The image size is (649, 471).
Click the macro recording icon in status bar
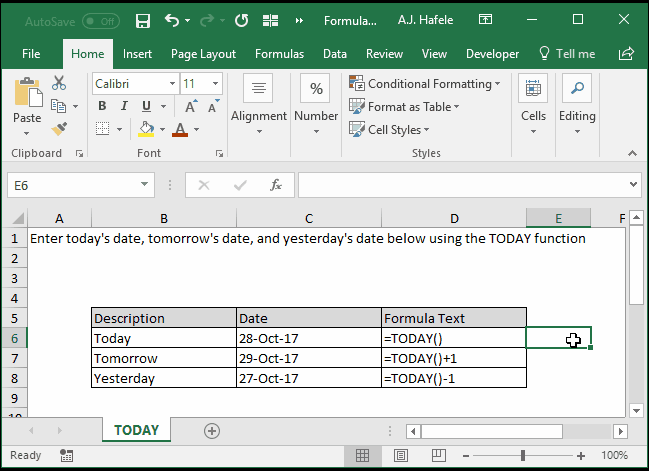point(66,455)
